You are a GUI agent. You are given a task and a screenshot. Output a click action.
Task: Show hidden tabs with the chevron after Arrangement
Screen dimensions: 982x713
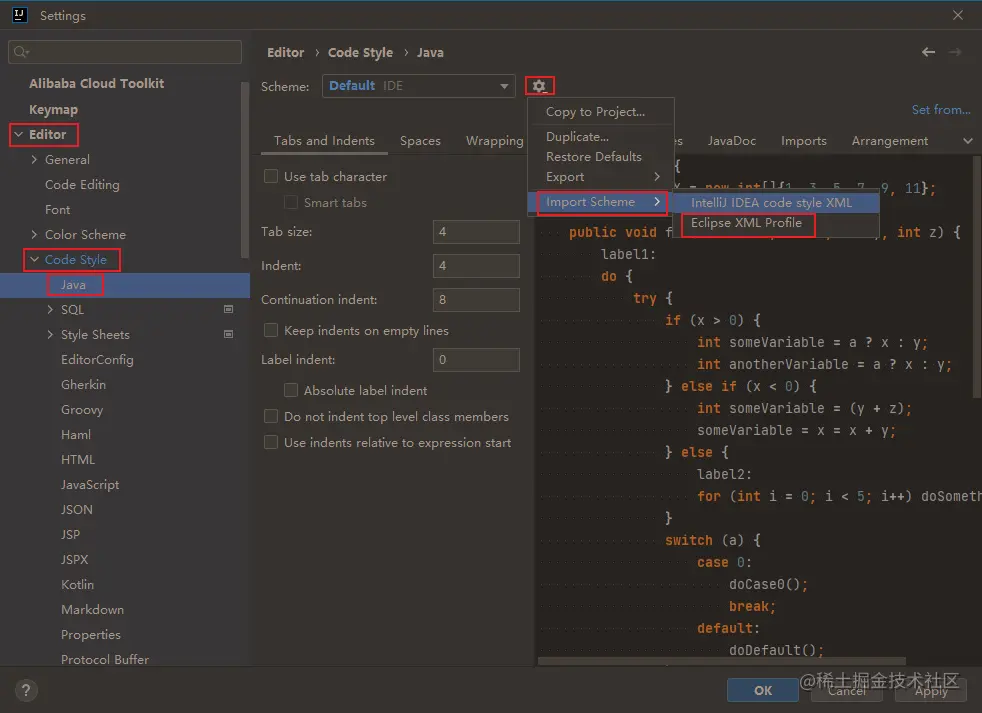pos(968,141)
